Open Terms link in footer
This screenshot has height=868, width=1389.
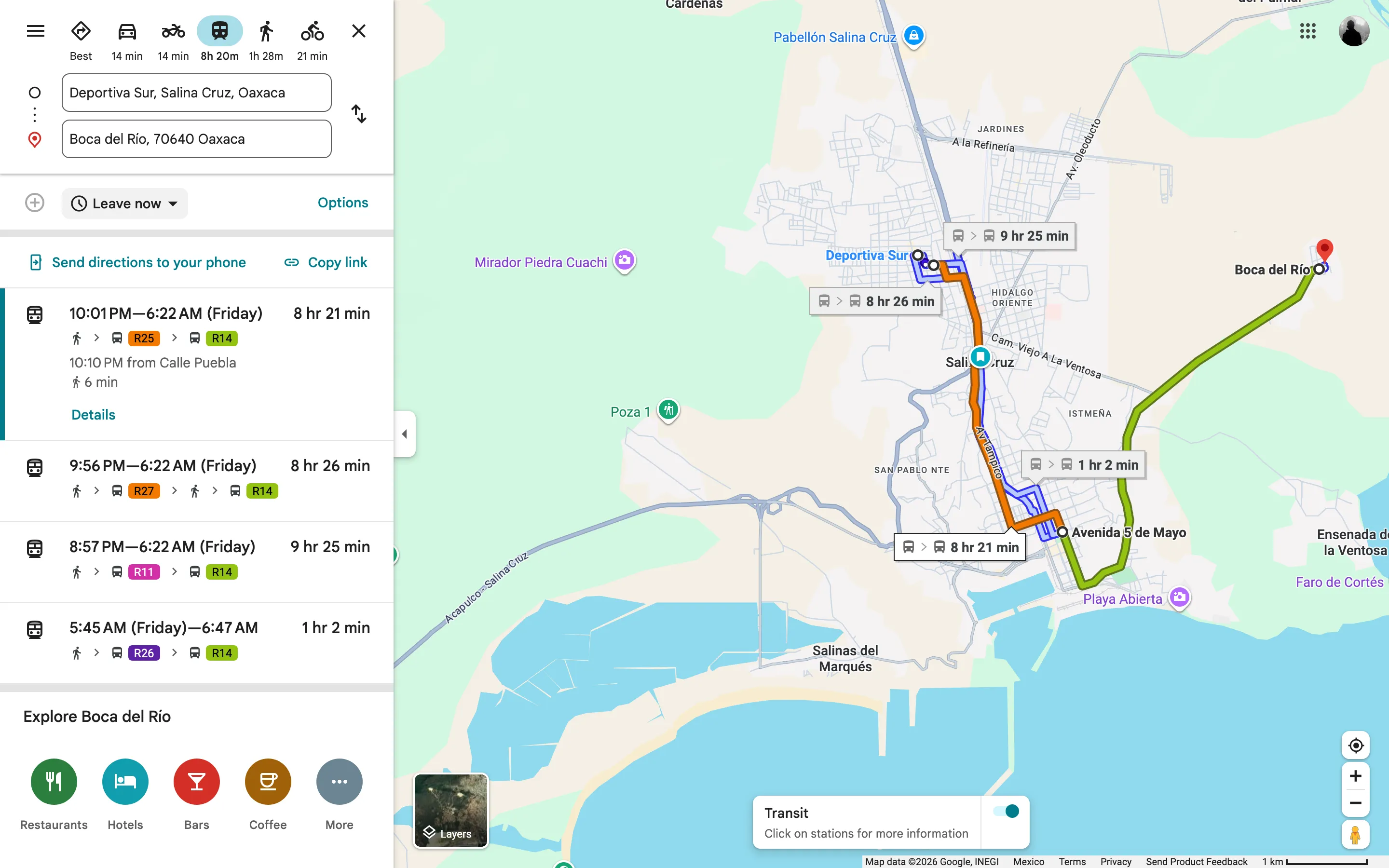pos(1072,861)
